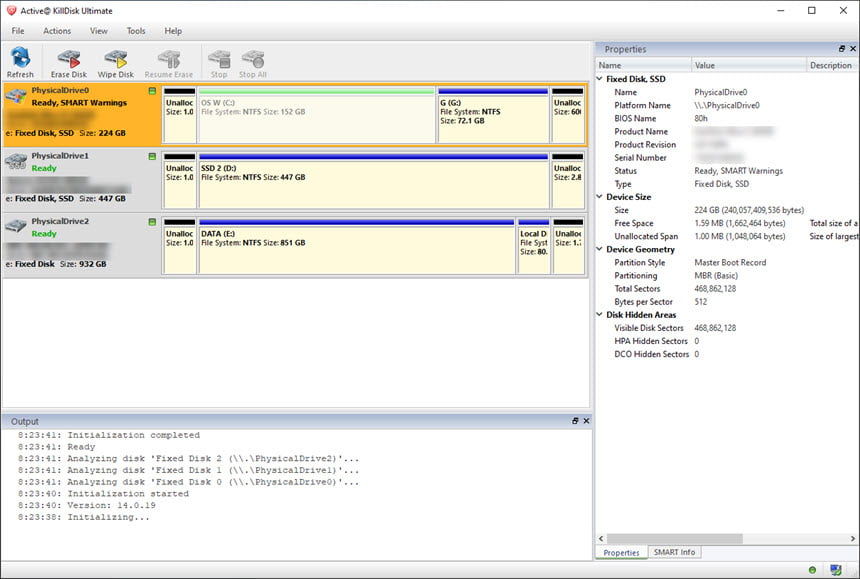Switch to the Properties tab at the bottom
This screenshot has height=579, width=860.
pyautogui.click(x=621, y=553)
